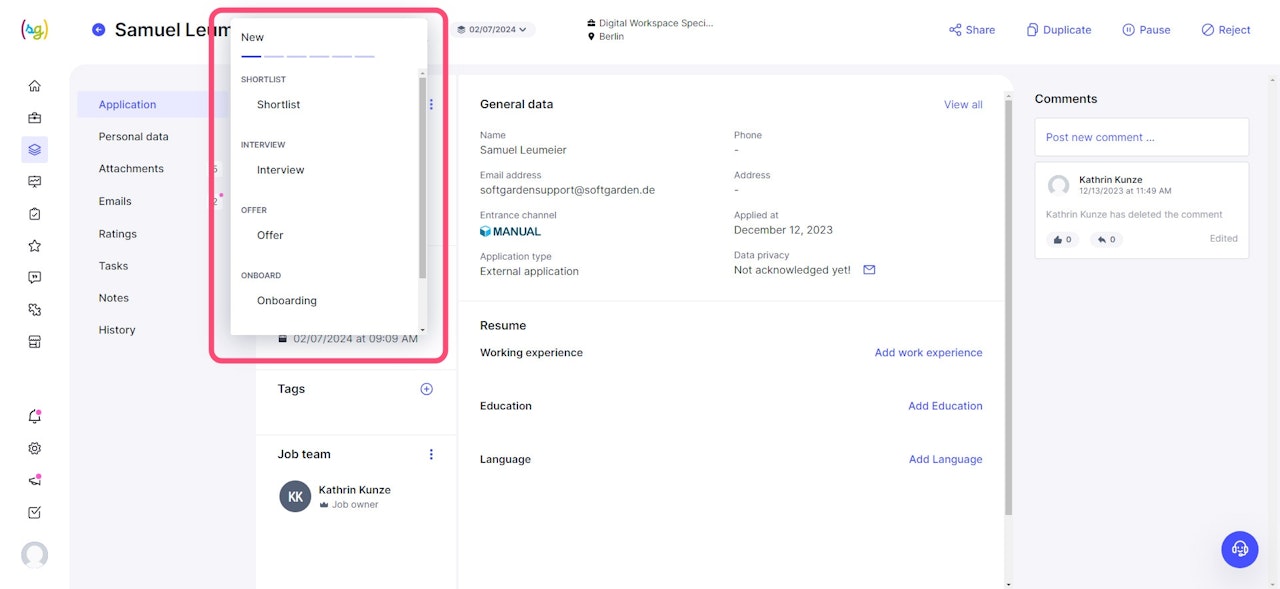Image resolution: width=1280 pixels, height=589 pixels.
Task: Click Add work experience link
Action: 928,353
